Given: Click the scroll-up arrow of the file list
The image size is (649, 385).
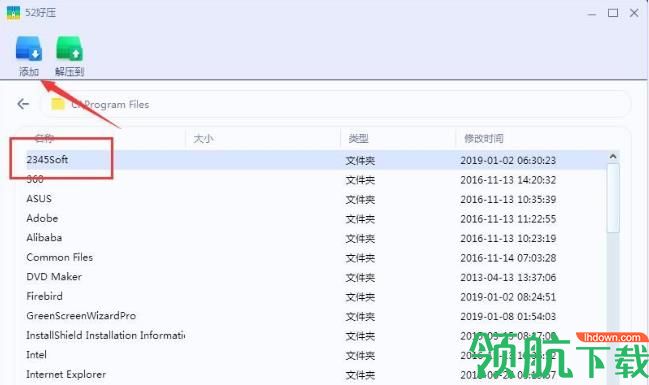Looking at the screenshot, I should 613,156.
